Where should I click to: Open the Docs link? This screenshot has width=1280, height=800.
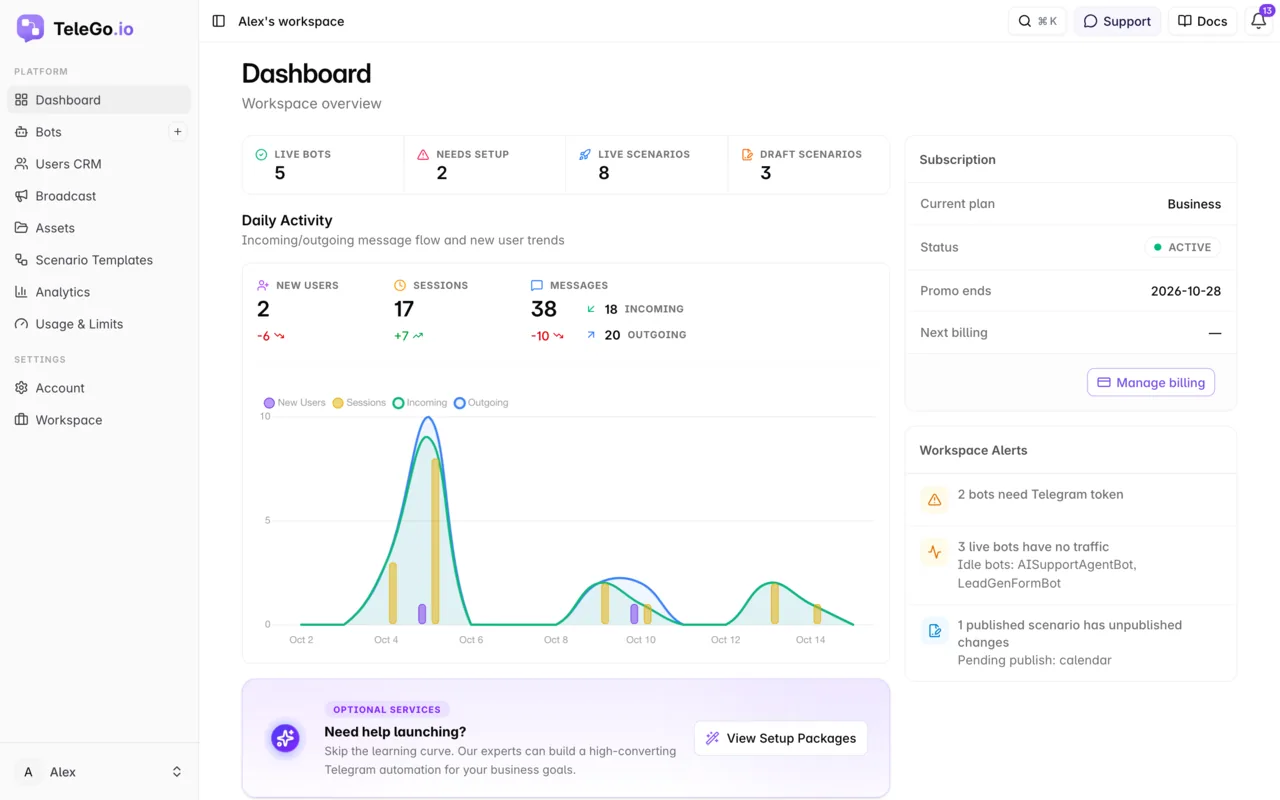(1202, 21)
